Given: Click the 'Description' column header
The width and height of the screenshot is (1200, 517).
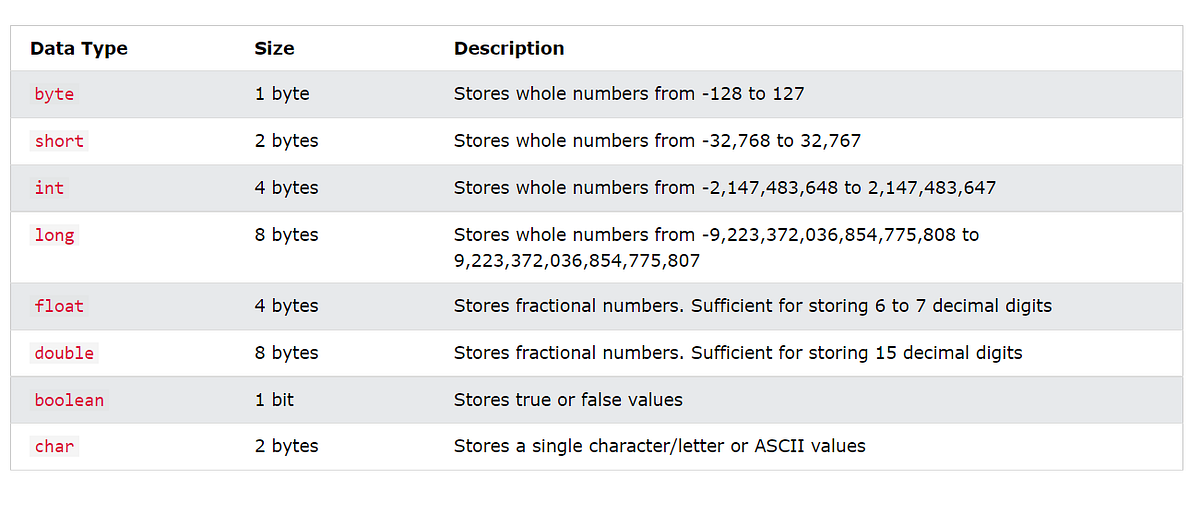Looking at the screenshot, I should pyautogui.click(x=509, y=48).
